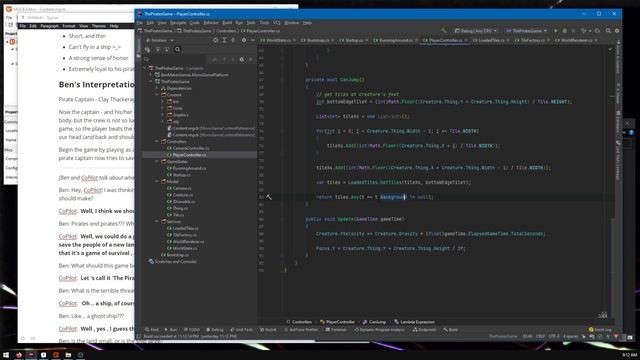The height and width of the screenshot is (360, 640).
Task: Open the Build tool window at bottom
Action: pos(451,329)
